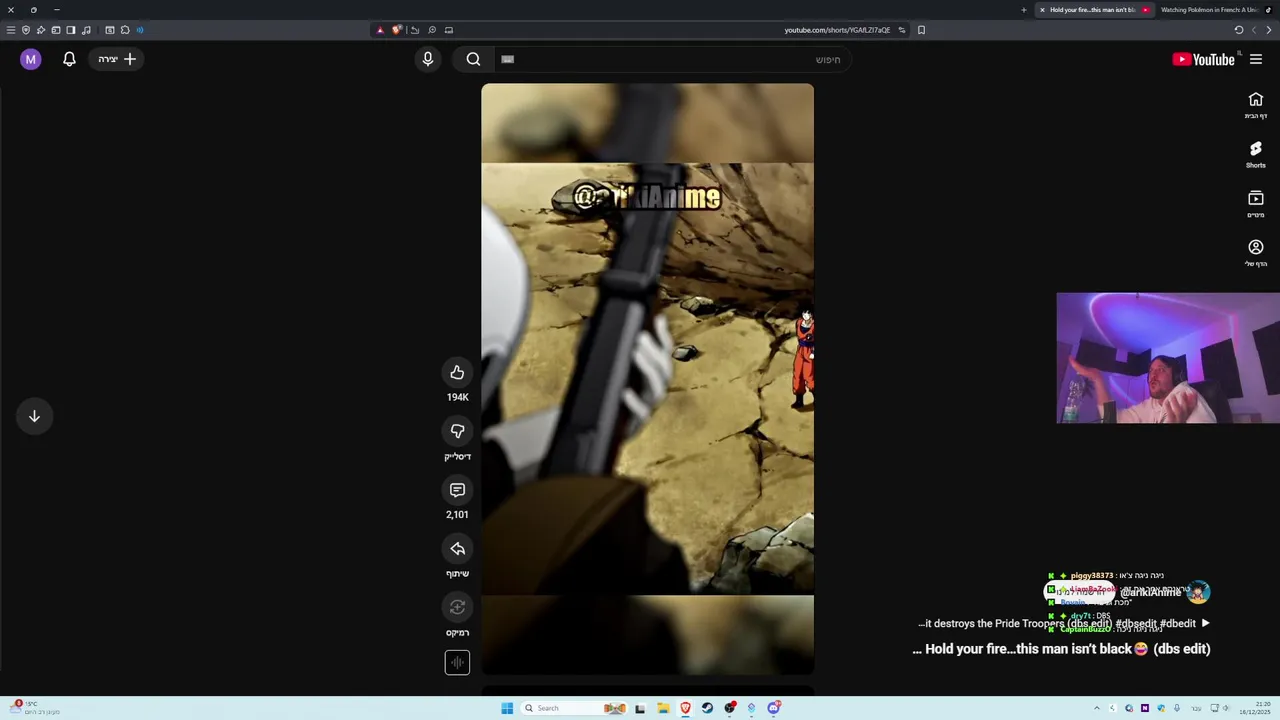Open the share options for this short
The width and height of the screenshot is (1280, 720).
pos(457,549)
